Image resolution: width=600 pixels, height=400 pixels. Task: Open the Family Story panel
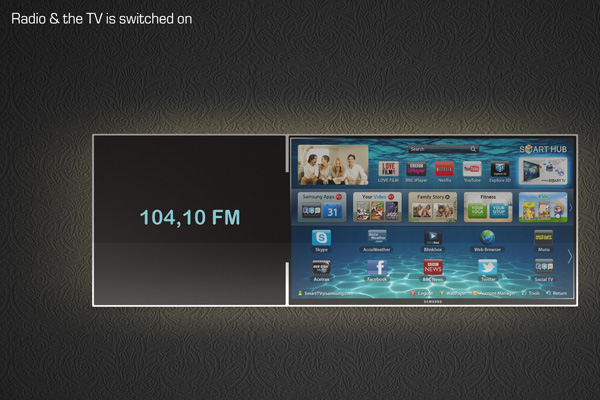(x=433, y=207)
